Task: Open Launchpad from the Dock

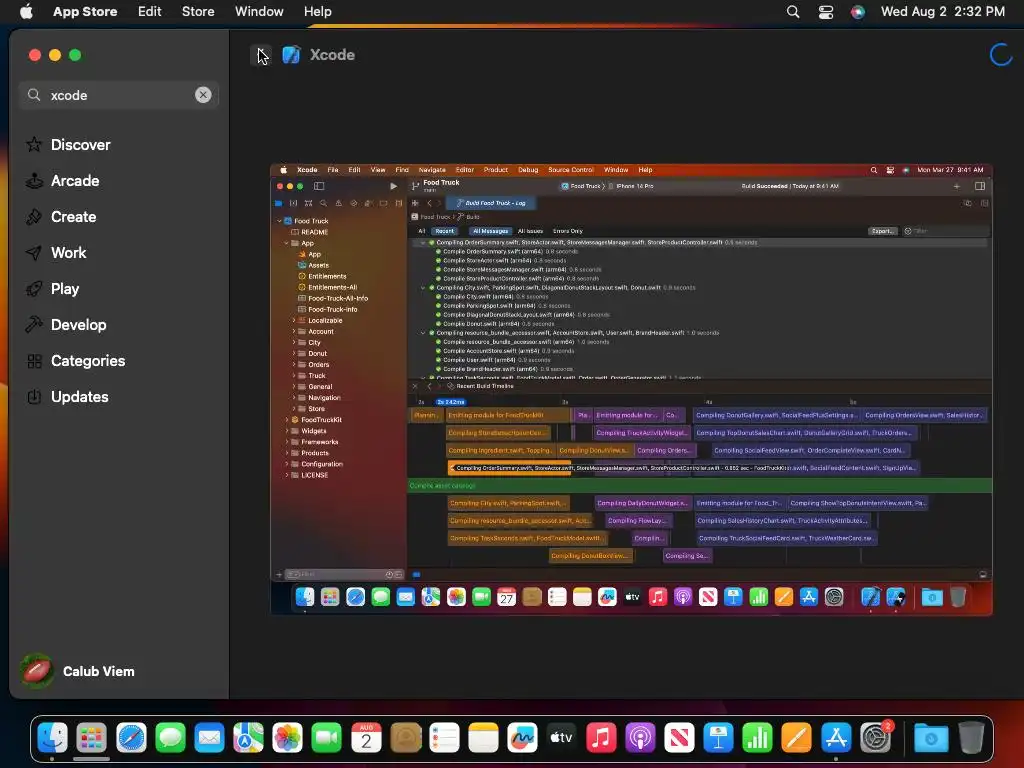Action: point(91,738)
